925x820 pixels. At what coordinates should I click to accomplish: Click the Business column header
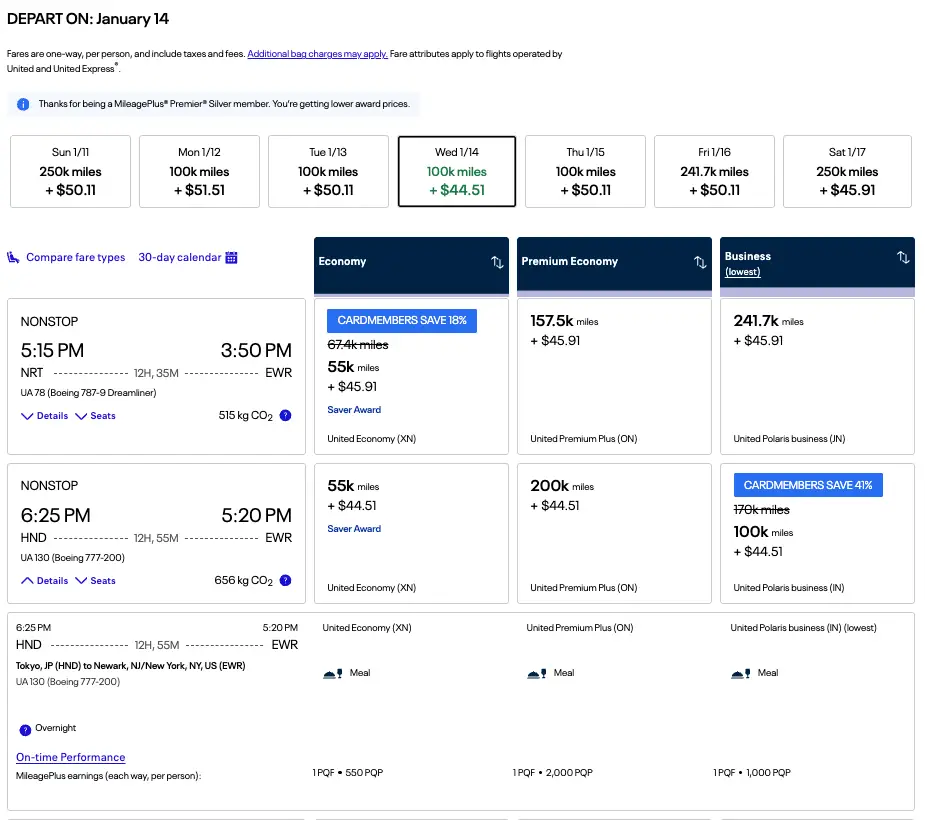pos(817,265)
